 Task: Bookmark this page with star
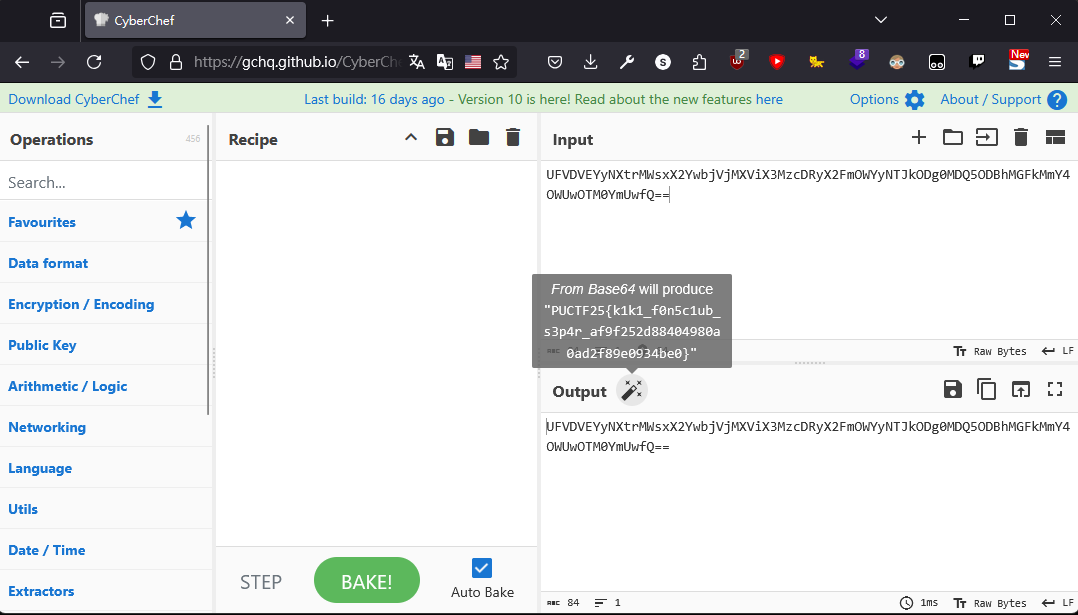click(x=501, y=62)
